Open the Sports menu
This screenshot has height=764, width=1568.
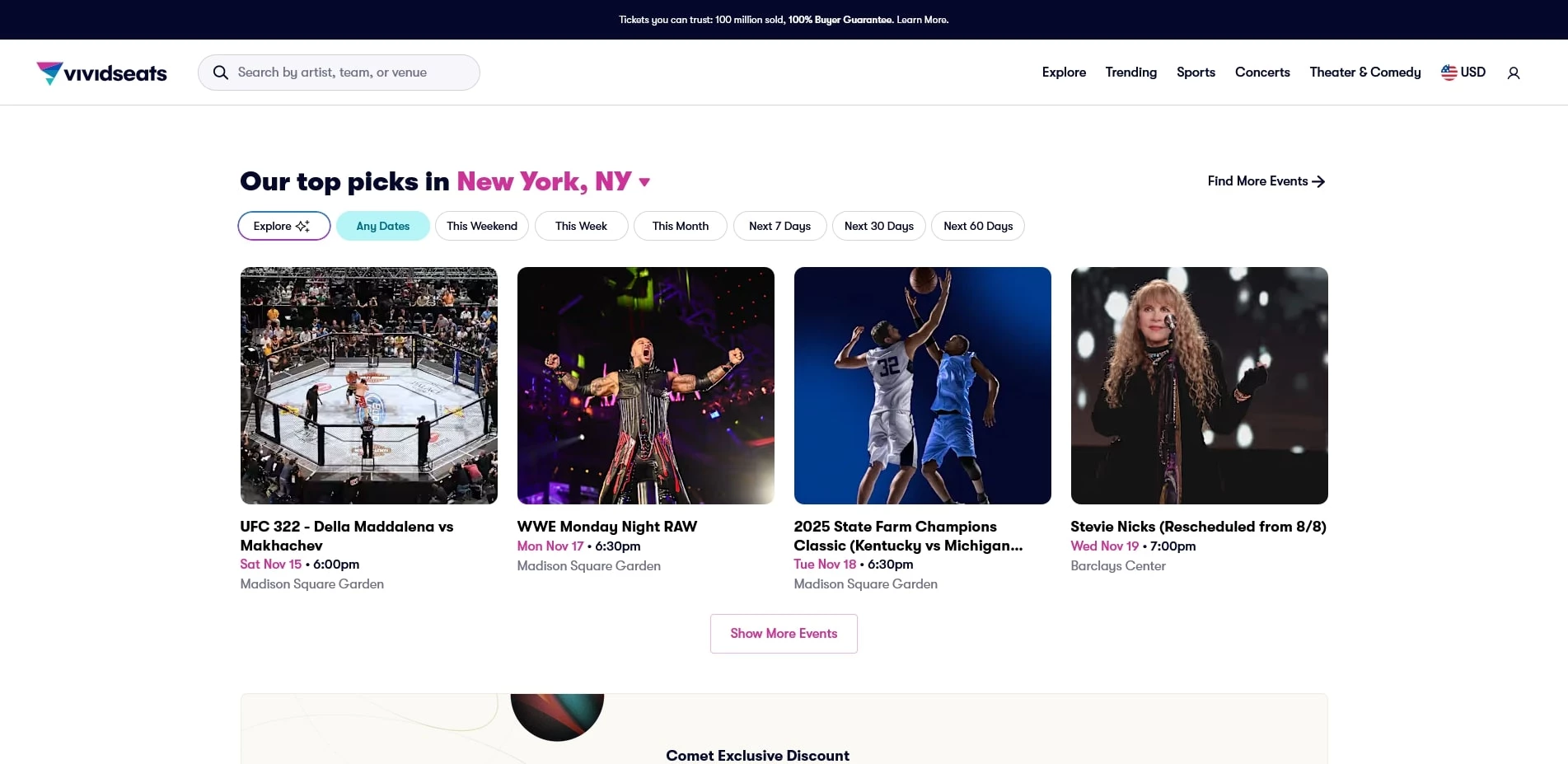tap(1196, 73)
